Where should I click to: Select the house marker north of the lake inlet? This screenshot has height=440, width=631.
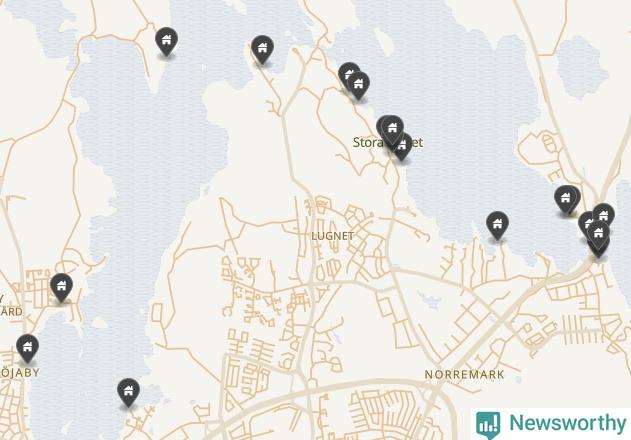click(262, 49)
